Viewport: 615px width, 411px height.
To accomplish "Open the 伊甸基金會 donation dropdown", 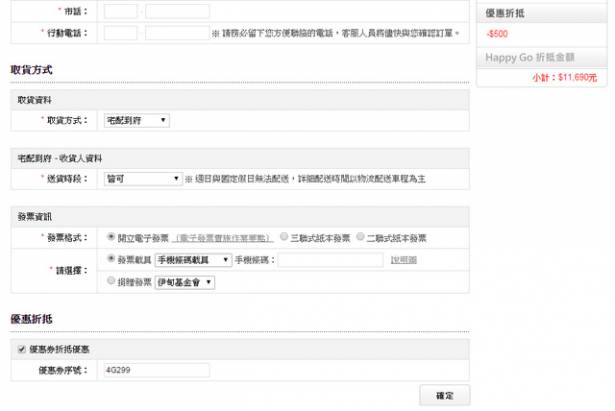I will [x=185, y=282].
